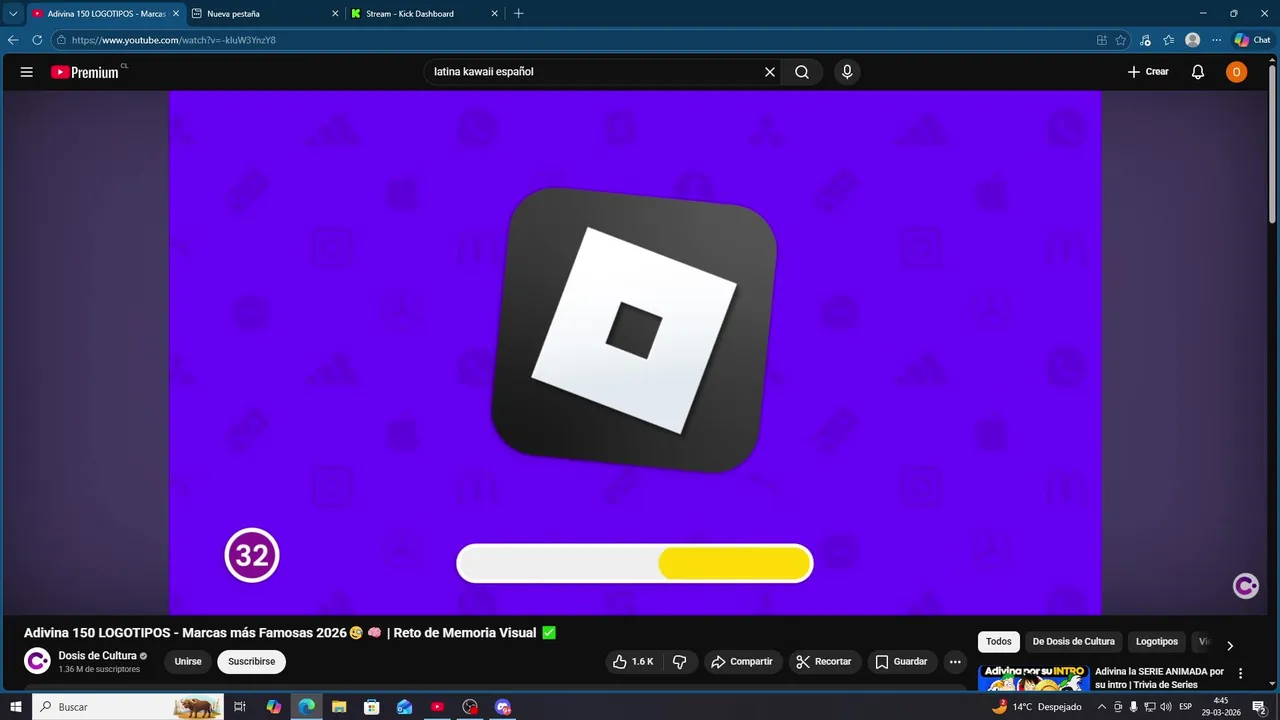The image size is (1280, 720).
Task: Join the channel with Unirse
Action: (x=188, y=662)
